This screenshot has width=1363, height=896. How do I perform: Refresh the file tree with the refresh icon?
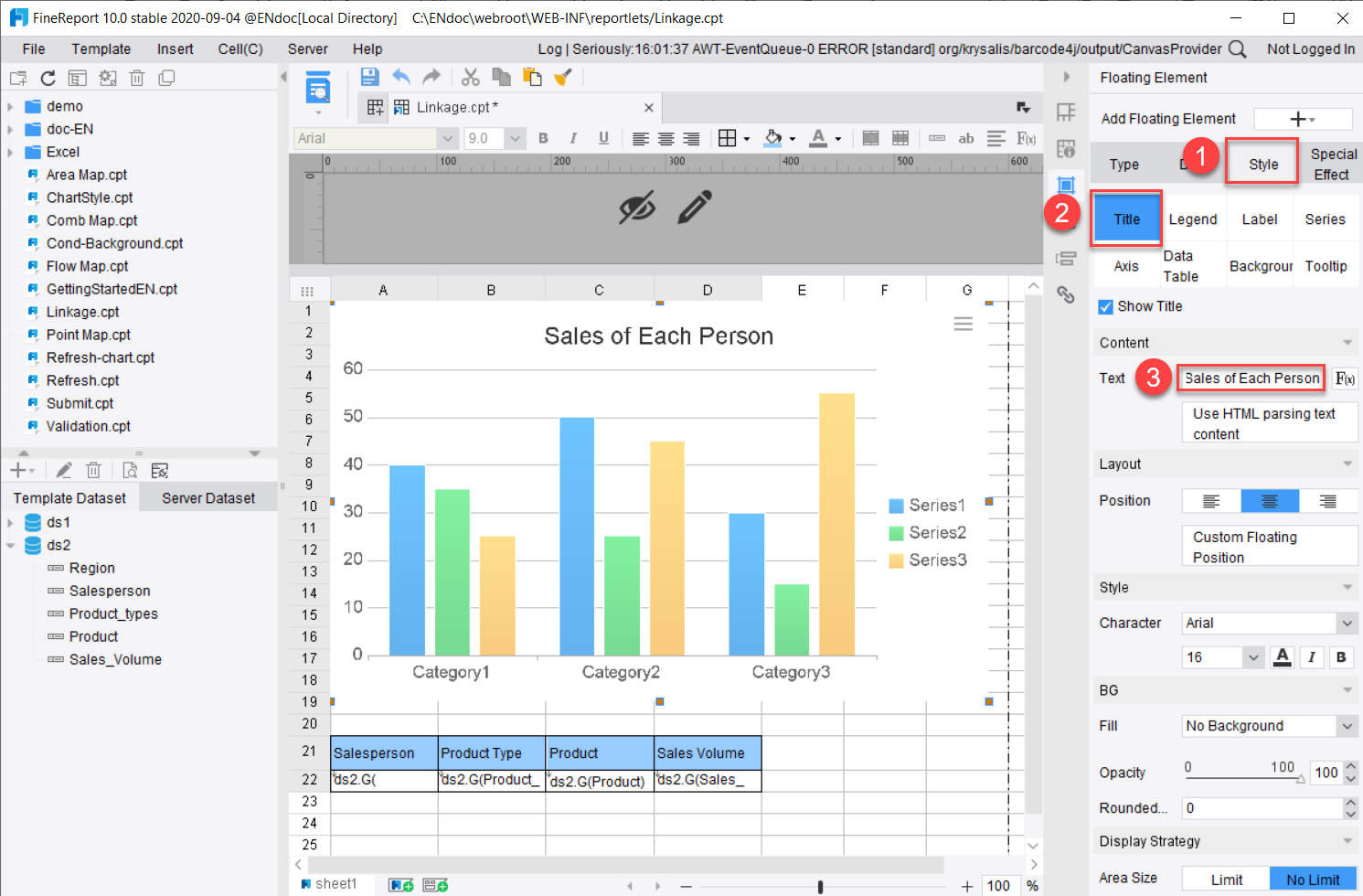pyautogui.click(x=48, y=79)
